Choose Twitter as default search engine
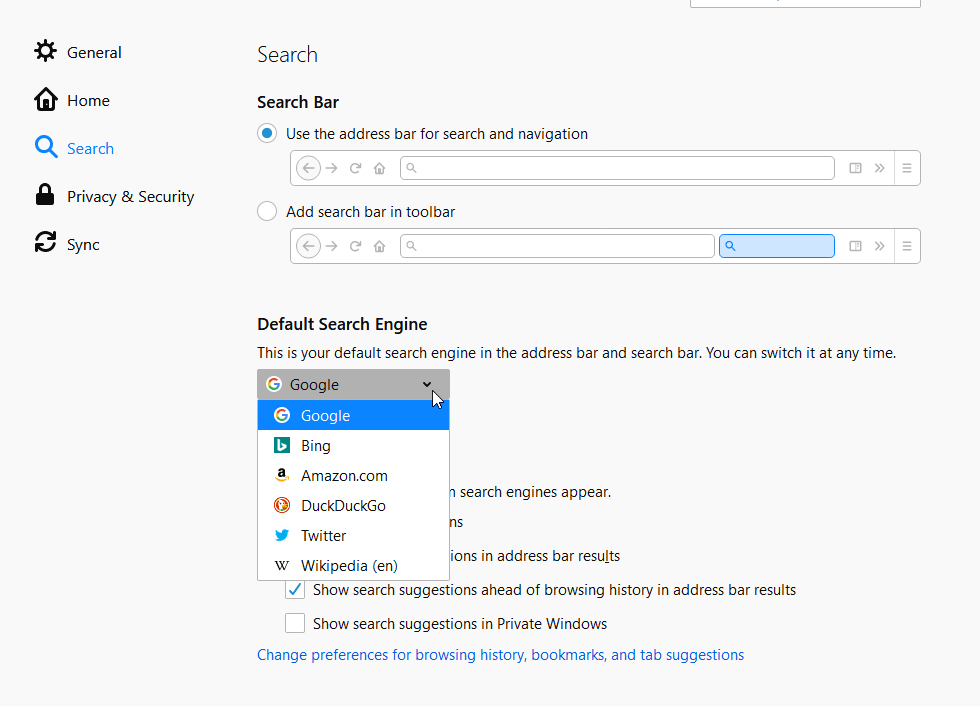Viewport: 980px width, 706px height. coord(353,535)
